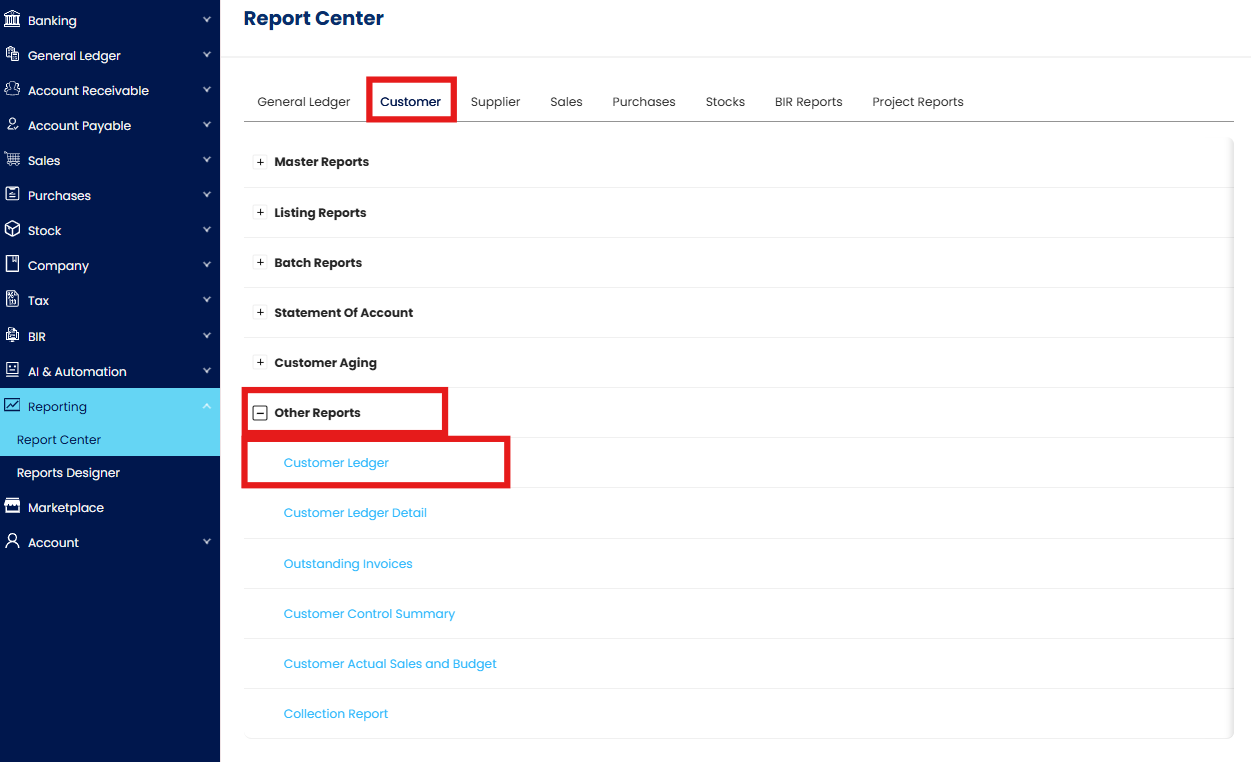This screenshot has height=762, width=1251.
Task: Switch to the General Ledger tab
Action: click(x=304, y=102)
